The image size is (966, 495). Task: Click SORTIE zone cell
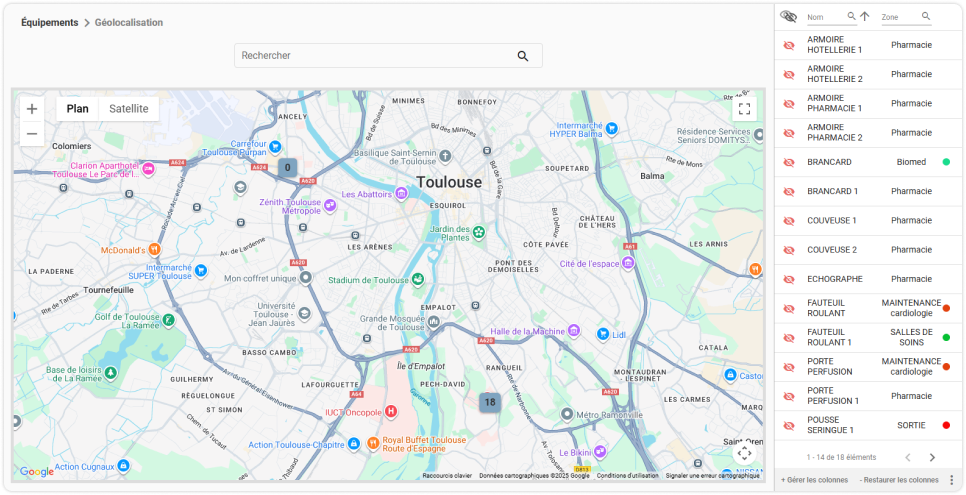pyautogui.click(x=911, y=425)
